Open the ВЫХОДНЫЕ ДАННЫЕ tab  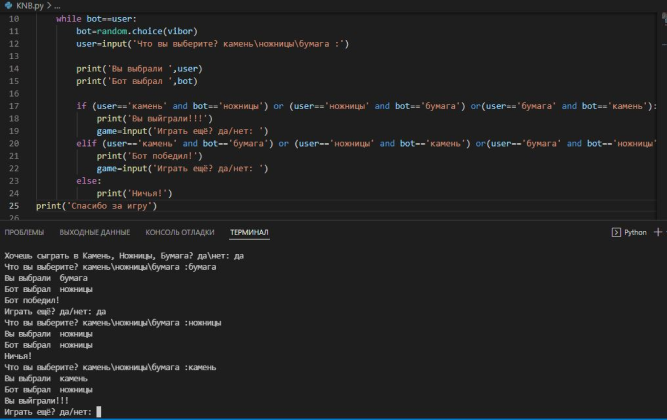[x=95, y=232]
